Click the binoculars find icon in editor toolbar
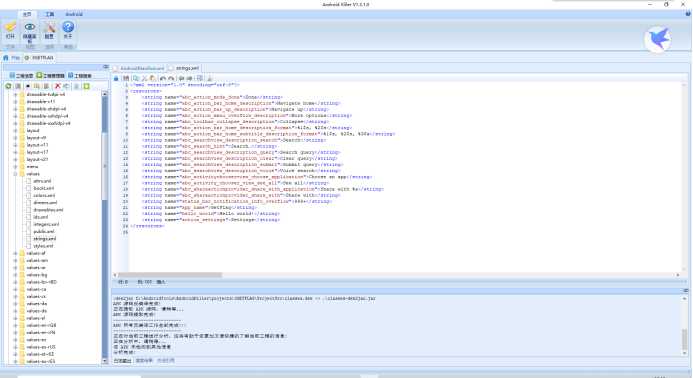The width and height of the screenshot is (693, 378). click(x=126, y=78)
